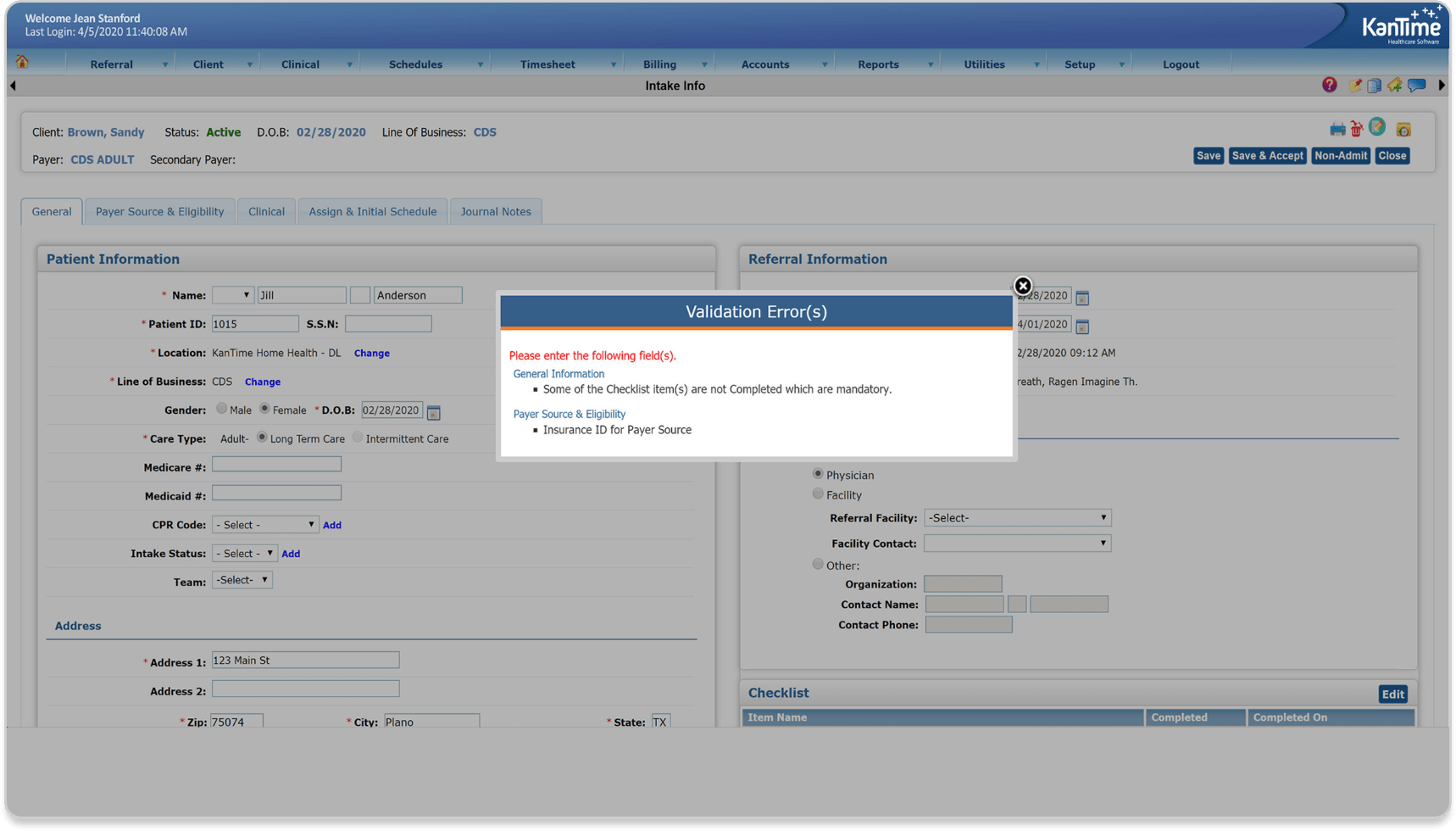Screen dimensions: 1456x831
Task: Select the Facility referral type option
Action: tap(818, 494)
